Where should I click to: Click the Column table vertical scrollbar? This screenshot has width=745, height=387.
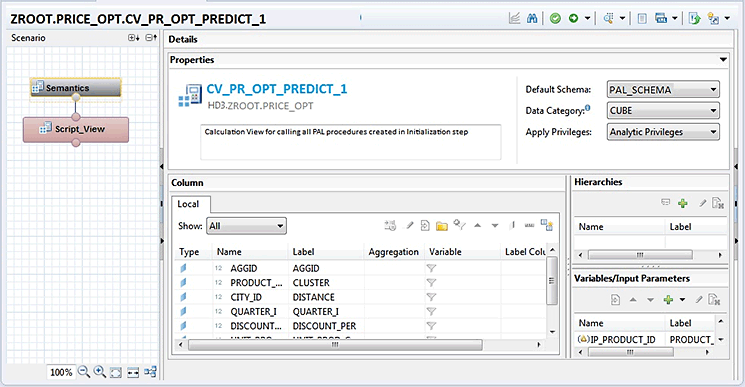pyautogui.click(x=552, y=281)
